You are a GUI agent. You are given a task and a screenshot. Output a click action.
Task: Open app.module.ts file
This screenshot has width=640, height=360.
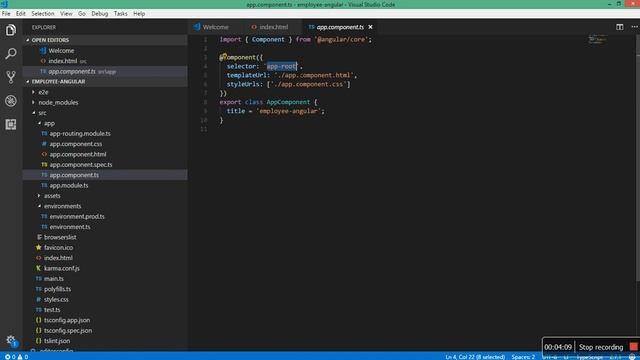105,185
